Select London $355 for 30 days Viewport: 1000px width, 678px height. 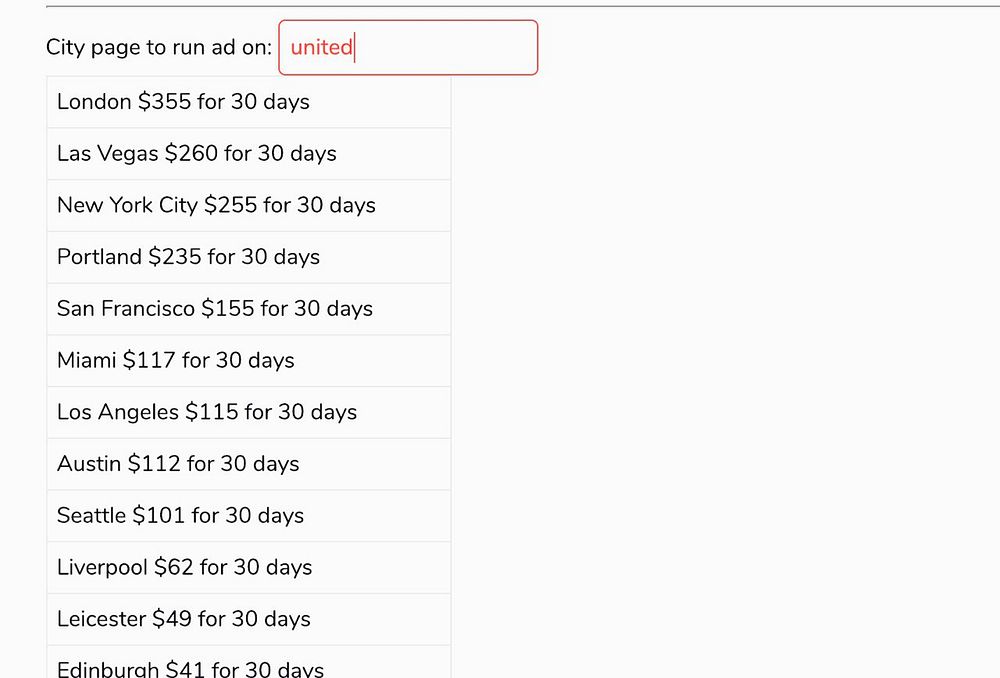[x=248, y=102]
